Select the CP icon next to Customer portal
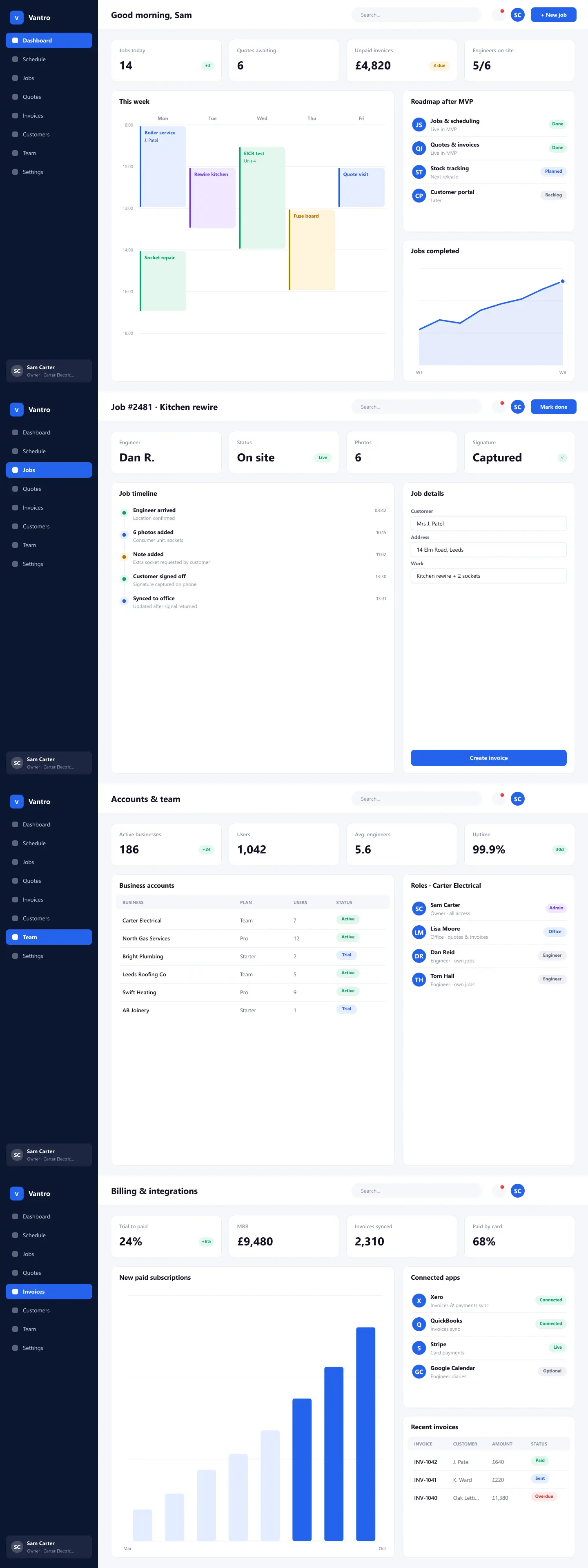This screenshot has width=588, height=1568. 419,196
